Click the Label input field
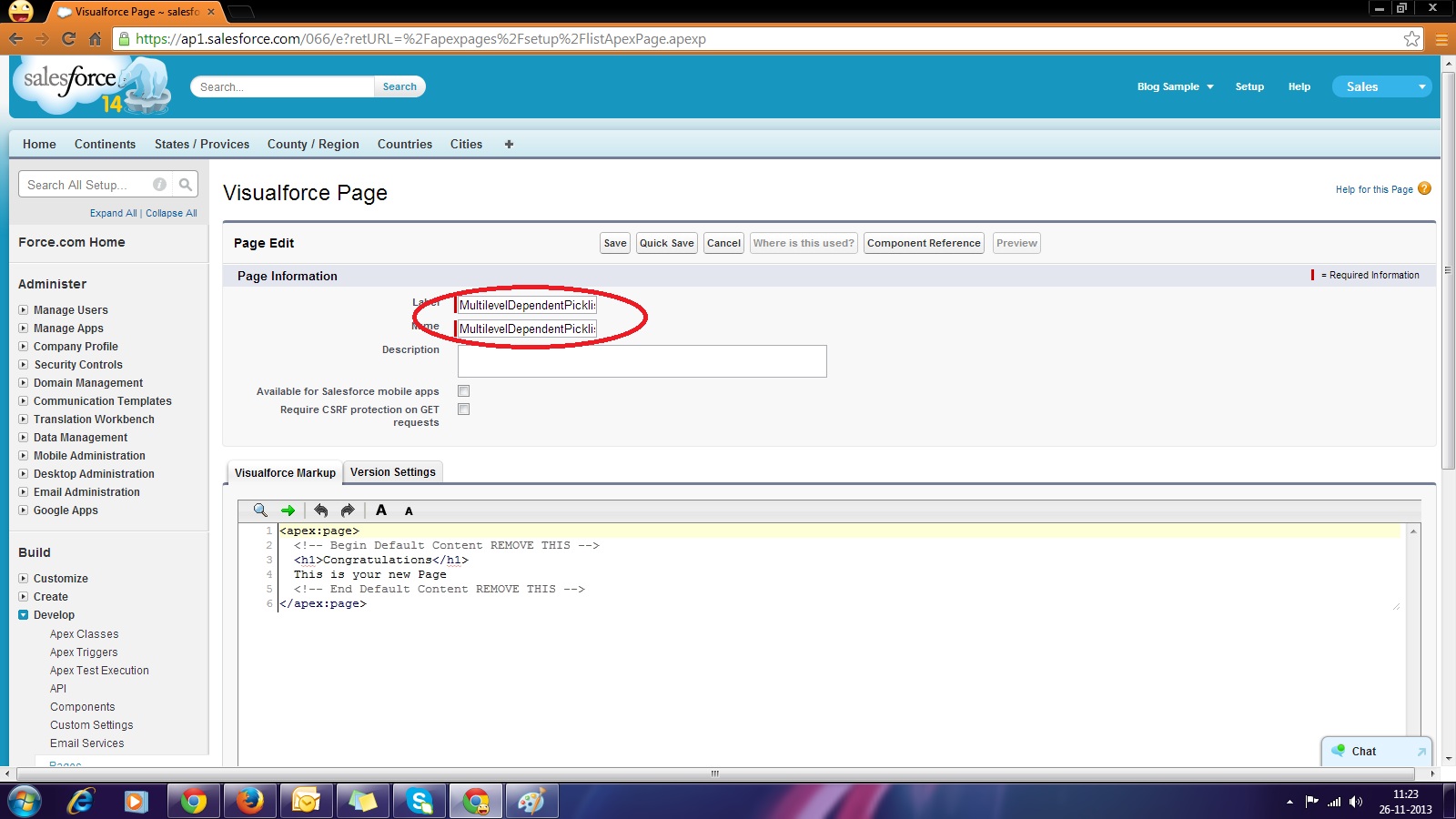 pyautogui.click(x=526, y=305)
